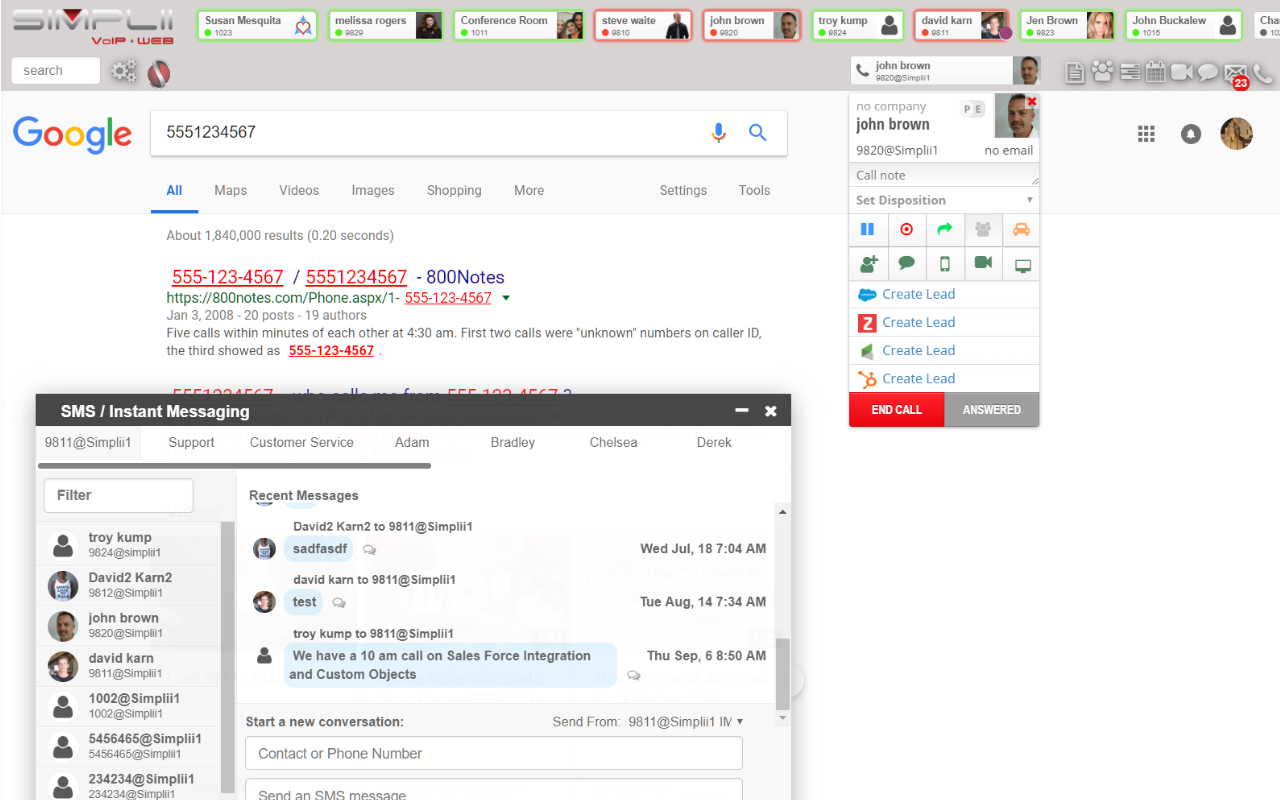Open the More menu on Google results
Viewport: 1280px width, 800px height.
point(529,190)
